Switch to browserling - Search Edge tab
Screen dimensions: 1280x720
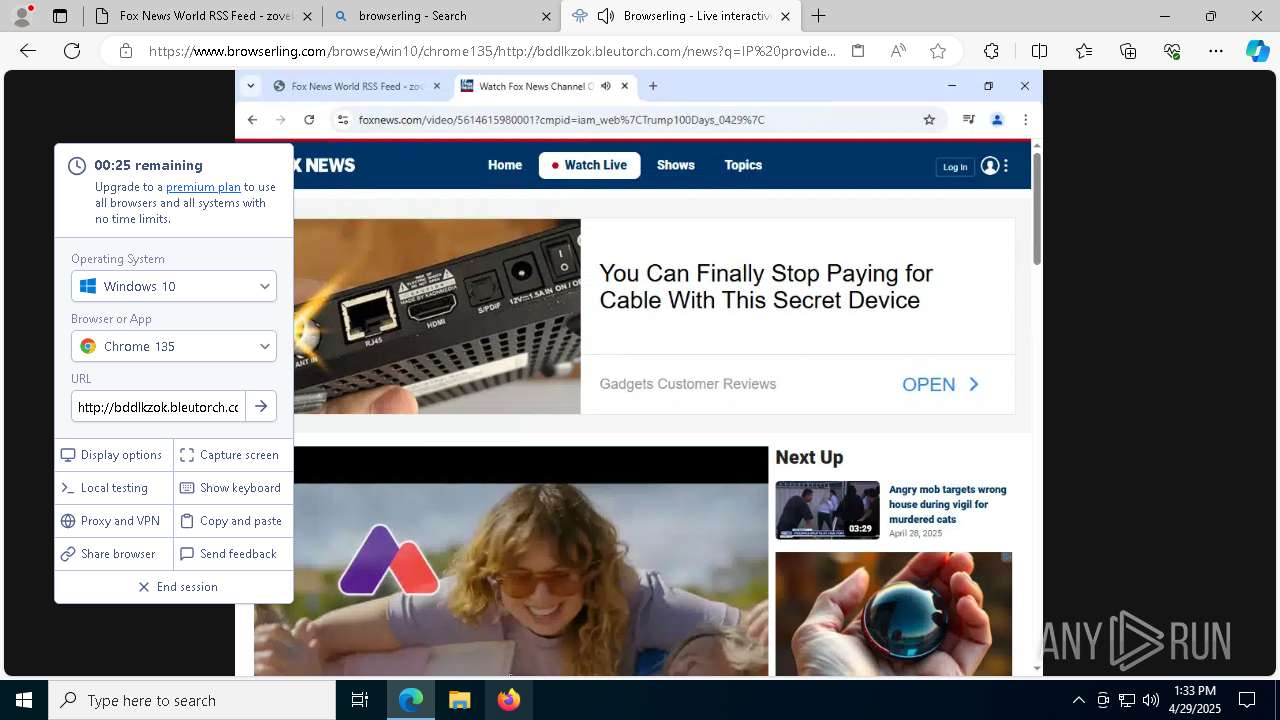pos(440,16)
